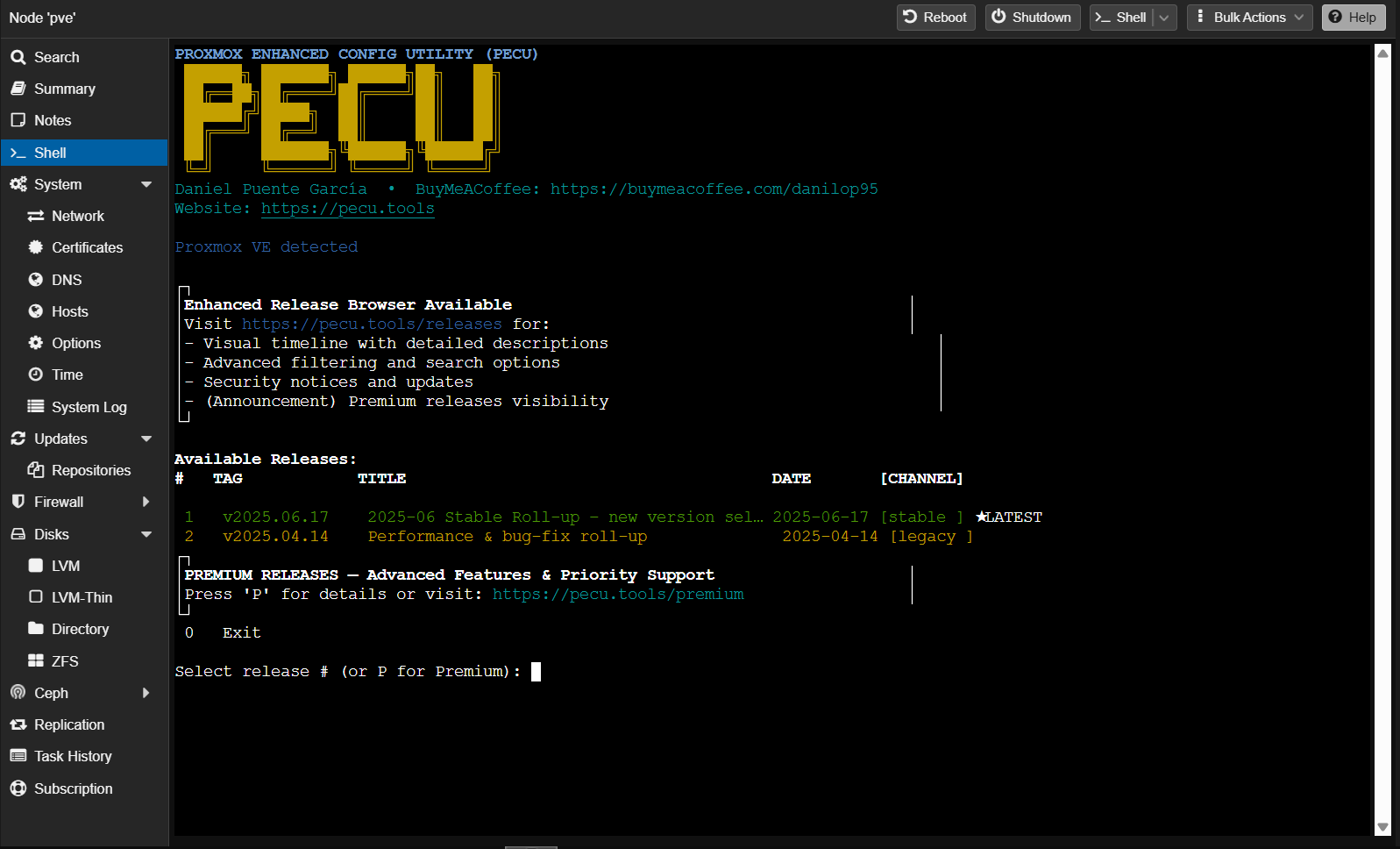Click the Disks drive icon
This screenshot has width=1400, height=849.
click(x=18, y=534)
